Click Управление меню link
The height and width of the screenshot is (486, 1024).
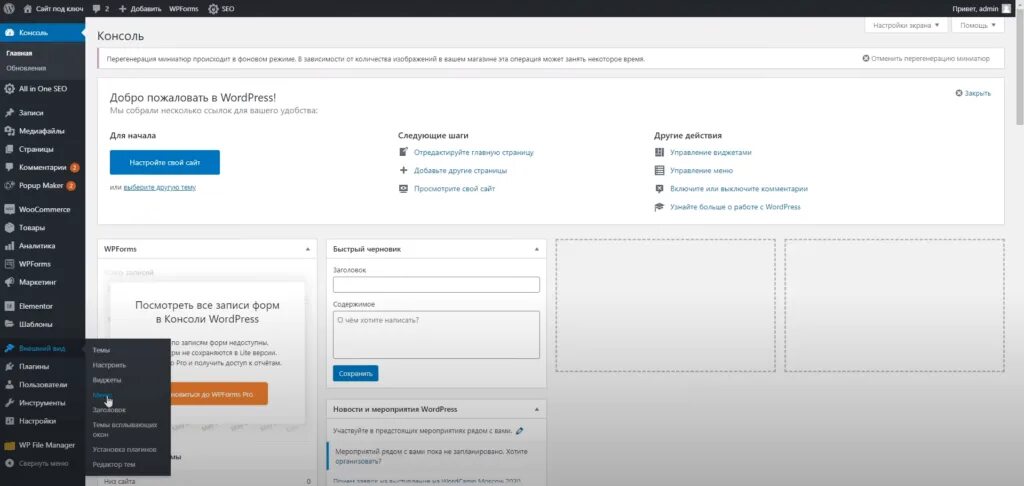coord(701,170)
